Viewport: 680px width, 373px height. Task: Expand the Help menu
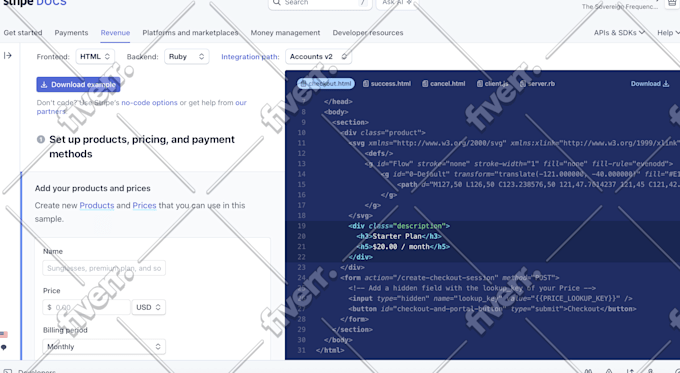pyautogui.click(x=668, y=33)
